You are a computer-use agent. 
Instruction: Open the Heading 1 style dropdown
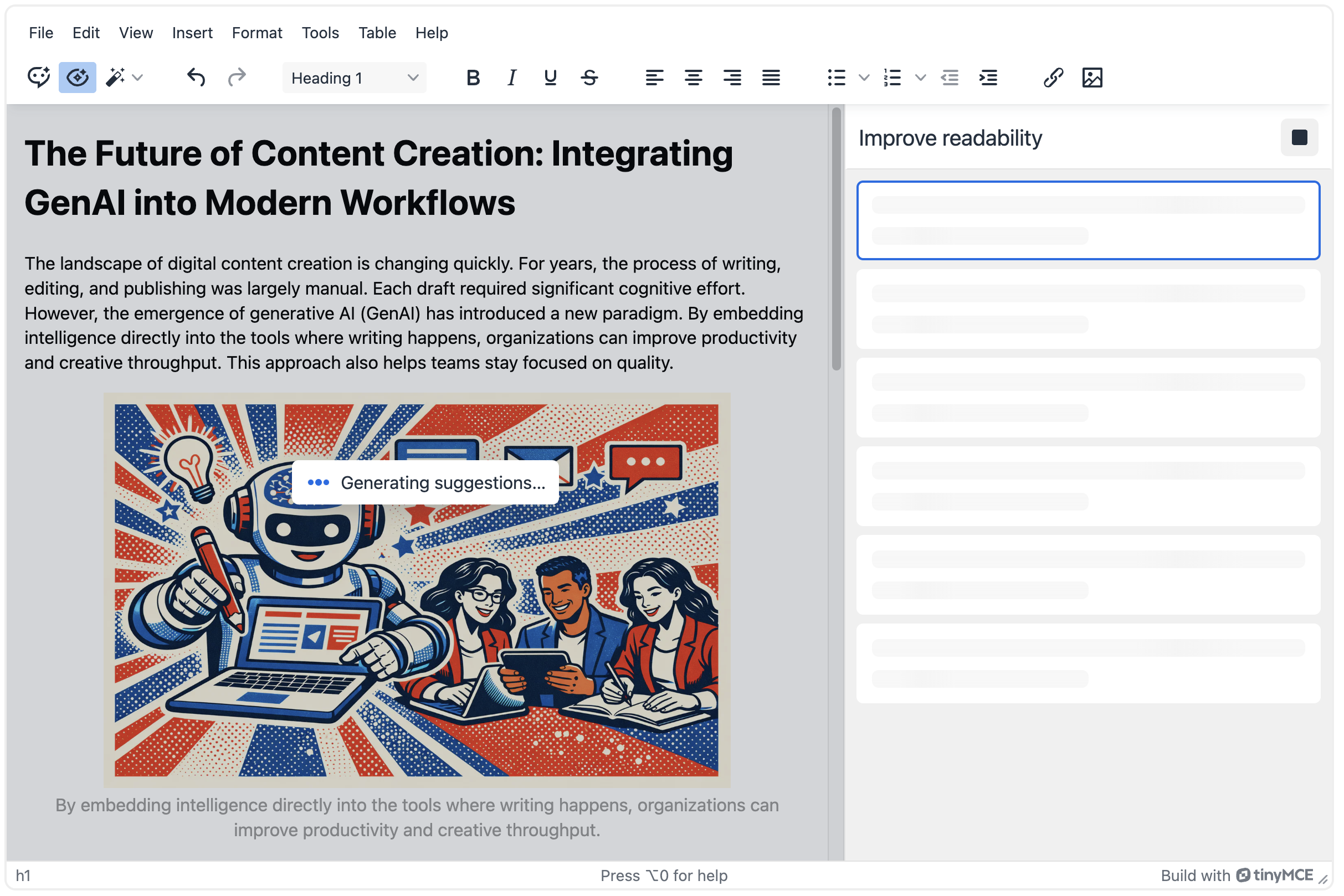pos(354,78)
